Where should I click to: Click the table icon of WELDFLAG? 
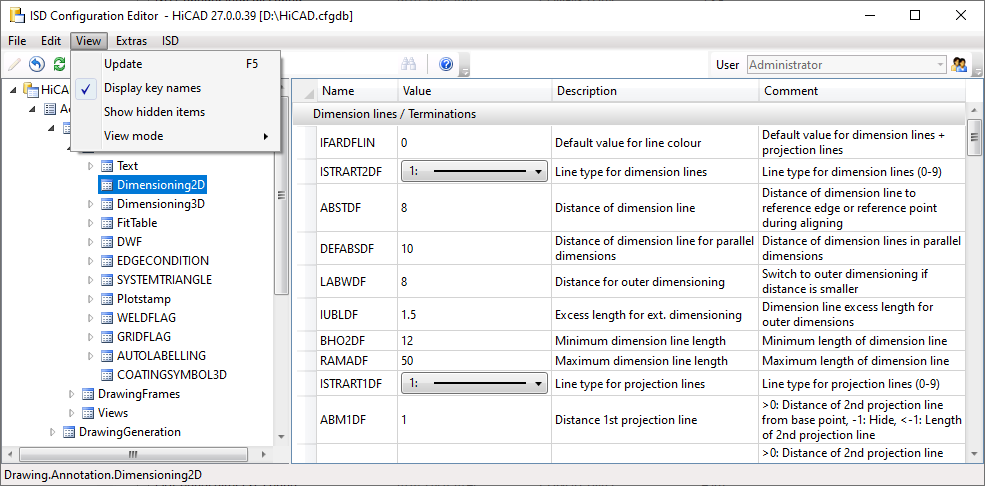pyautogui.click(x=107, y=318)
